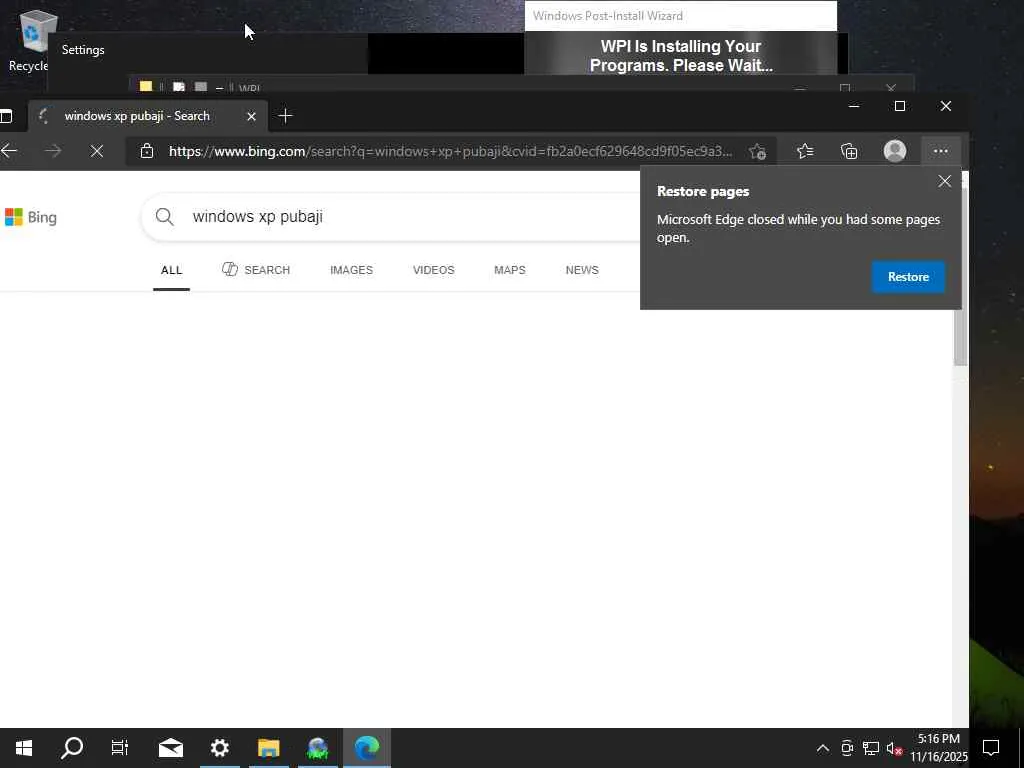This screenshot has width=1024, height=768.
Task: Click the Restore button
Action: point(908,277)
